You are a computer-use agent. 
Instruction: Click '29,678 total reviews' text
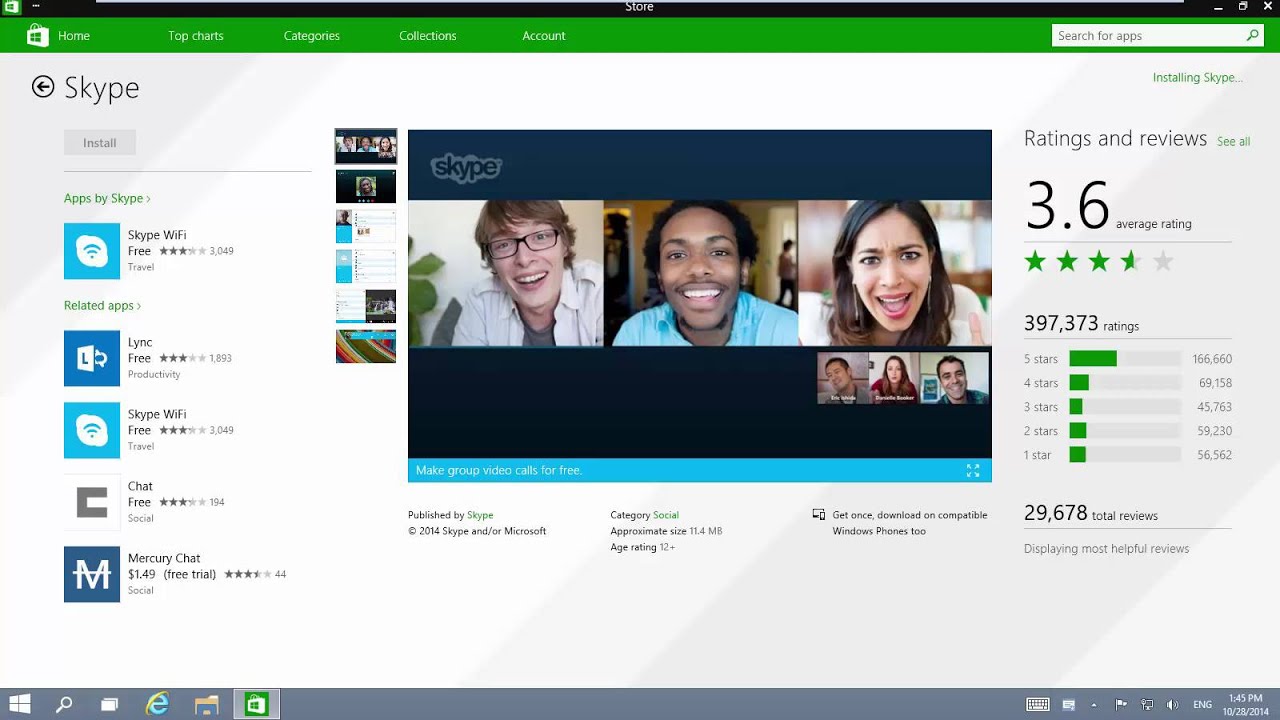pos(1091,514)
